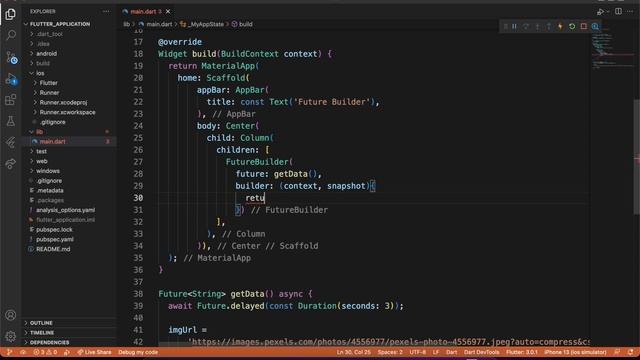
Task: Expand the OUTLINE section
Action: coord(69,323)
